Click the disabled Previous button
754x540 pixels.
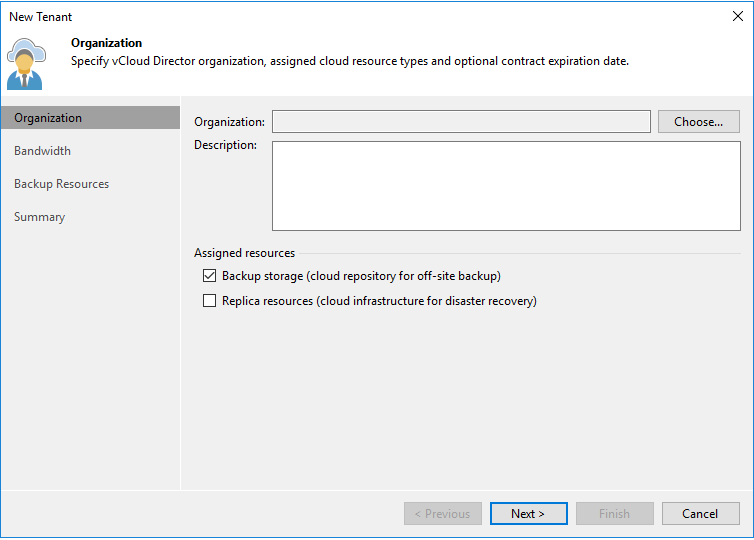442,514
